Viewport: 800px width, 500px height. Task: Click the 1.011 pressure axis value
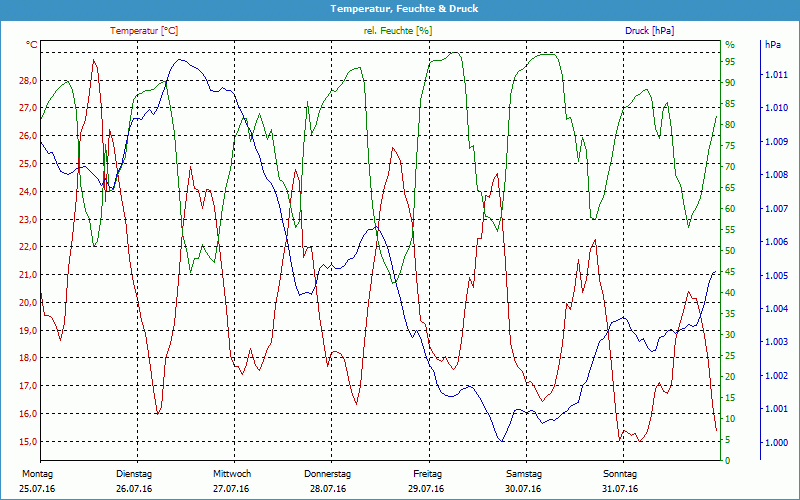(x=776, y=74)
